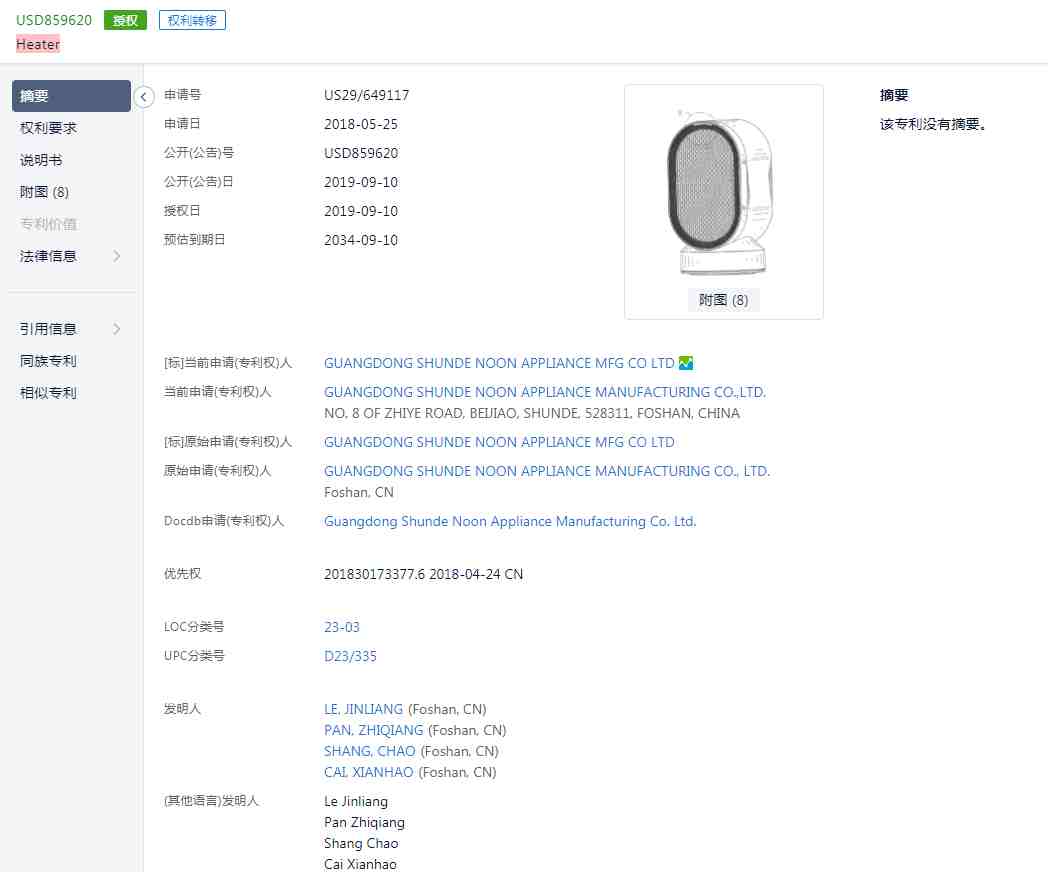Open current assignee GUANGDONG SHUNDE NOON APPLIANCE MFG CO LTD link
The image size is (1048, 873).
tap(499, 363)
